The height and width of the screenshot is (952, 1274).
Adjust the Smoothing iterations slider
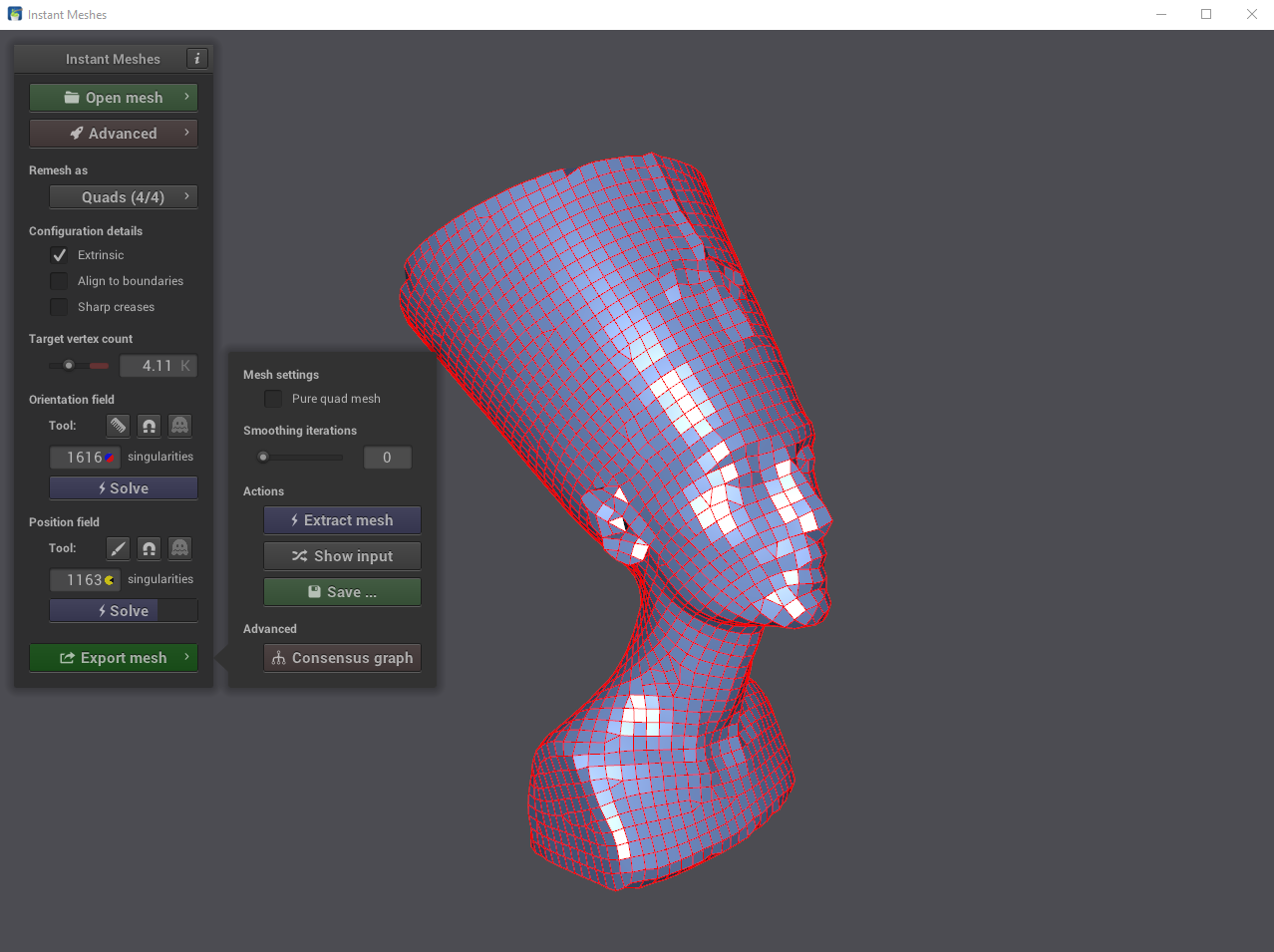click(300, 458)
